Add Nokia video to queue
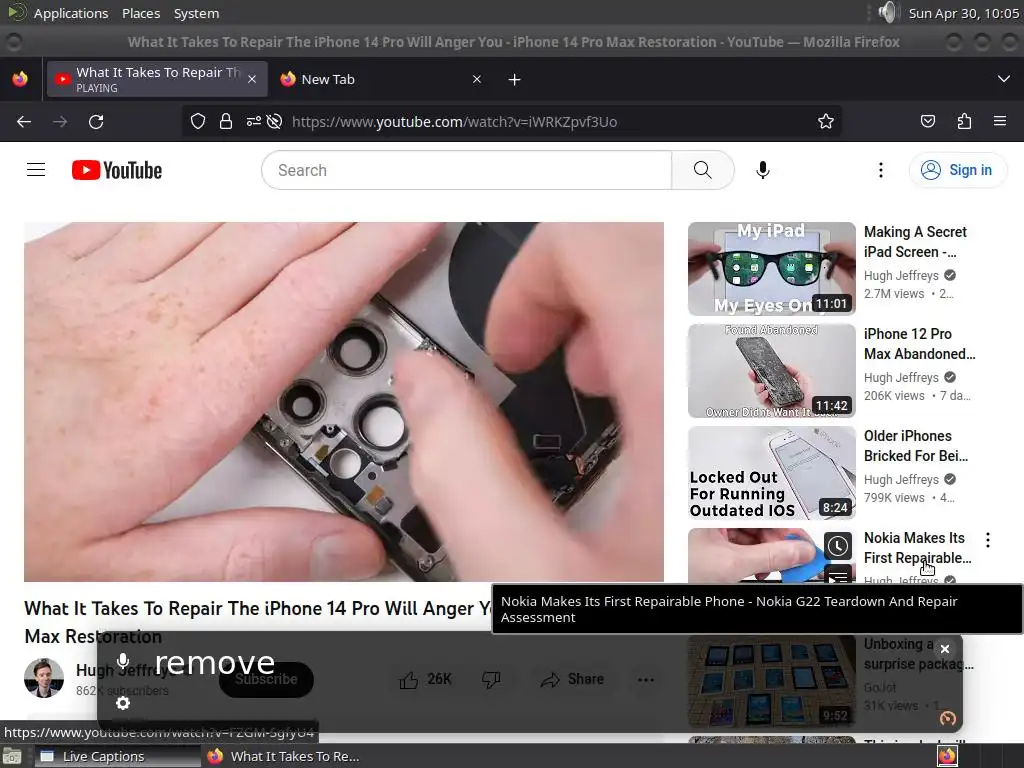The width and height of the screenshot is (1024, 768). (838, 575)
